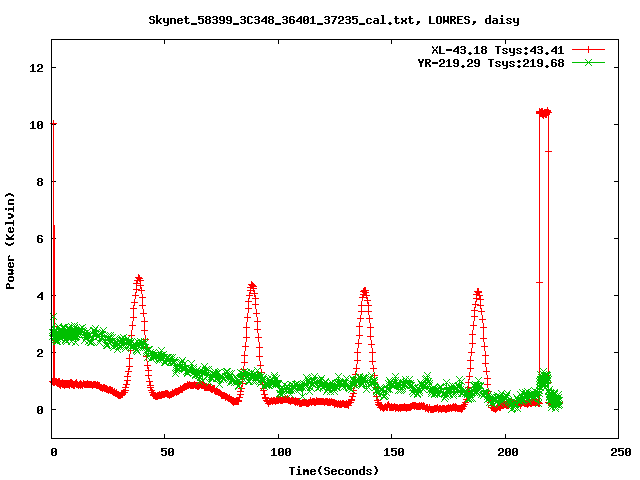Click x-axis tick label 100
640x480 pixels.
tap(281, 452)
